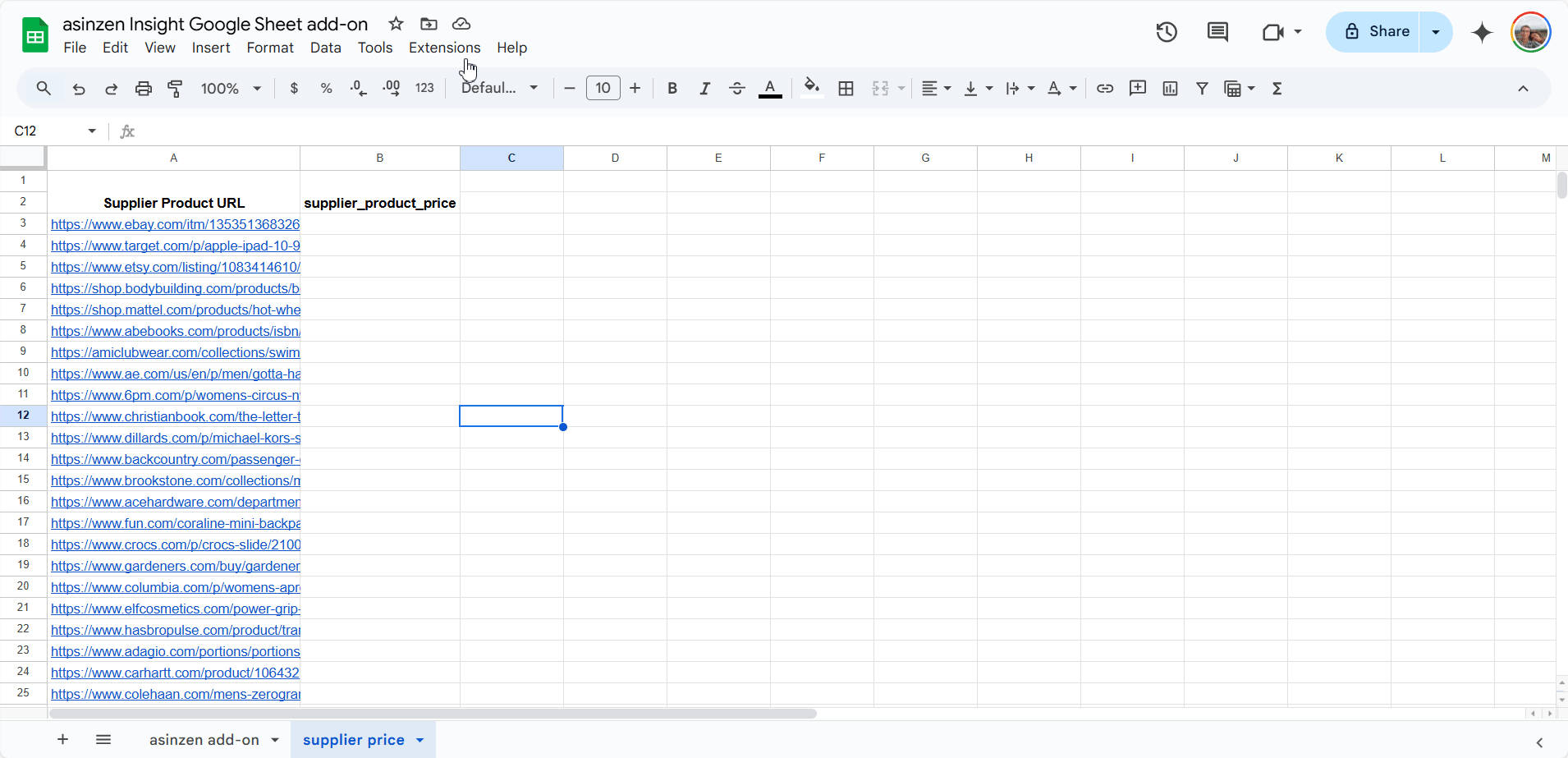Format as percent icon
The width and height of the screenshot is (1568, 758).
pos(326,89)
